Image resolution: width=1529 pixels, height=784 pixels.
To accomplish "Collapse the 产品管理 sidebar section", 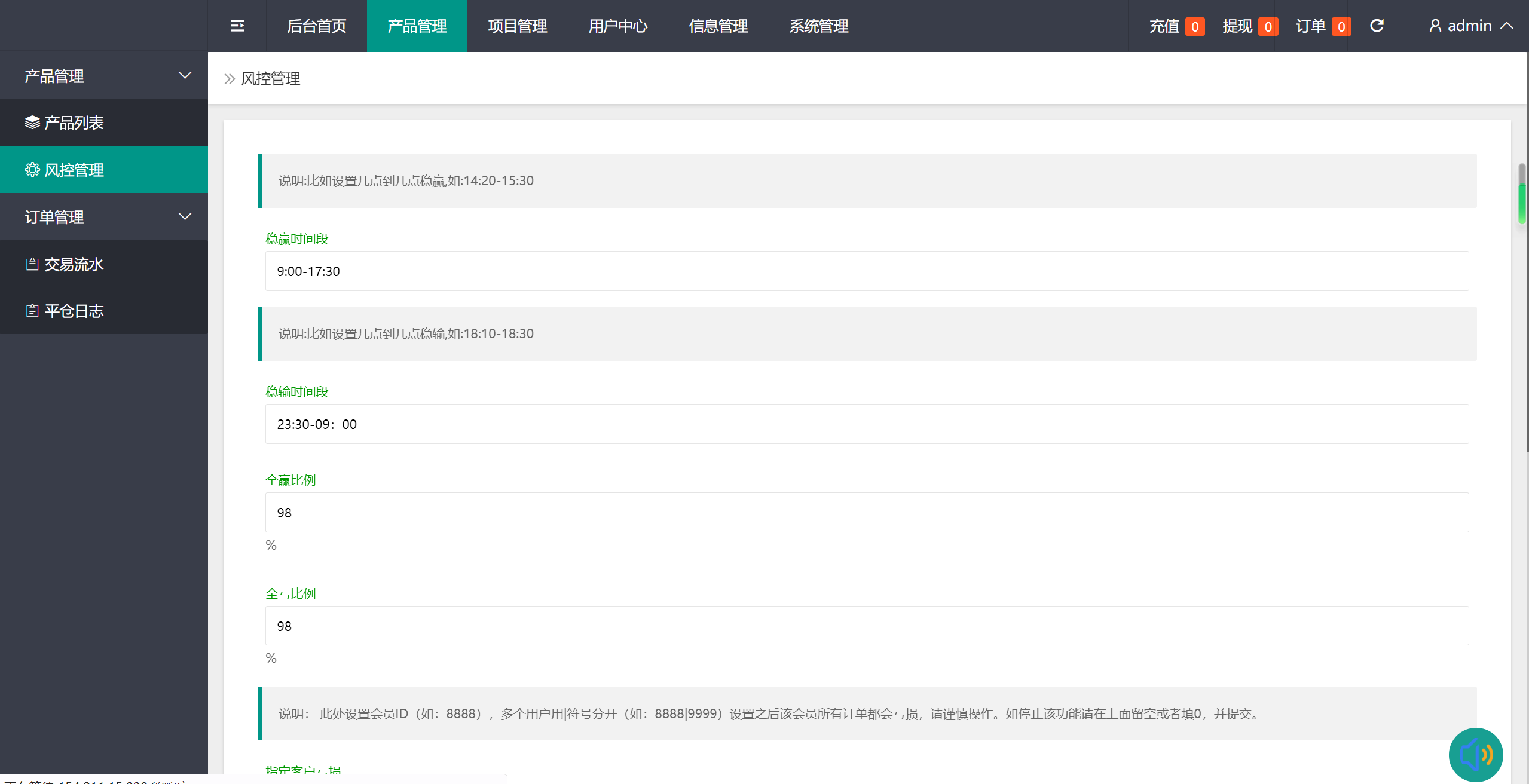I will pos(185,75).
